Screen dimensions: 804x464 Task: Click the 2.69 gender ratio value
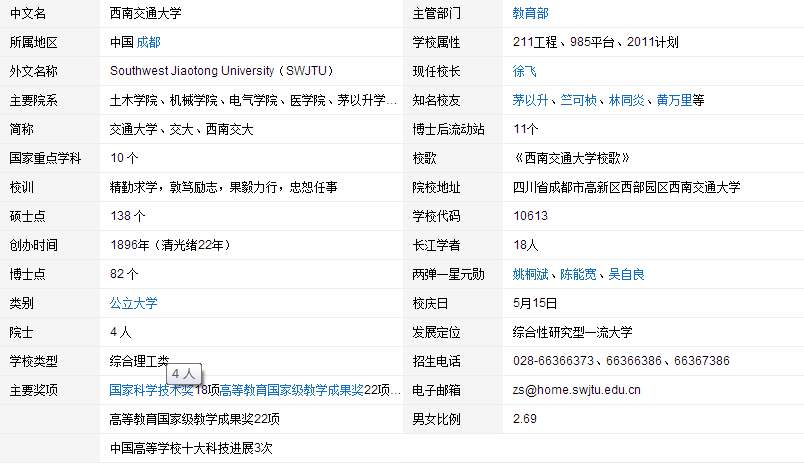pos(525,419)
